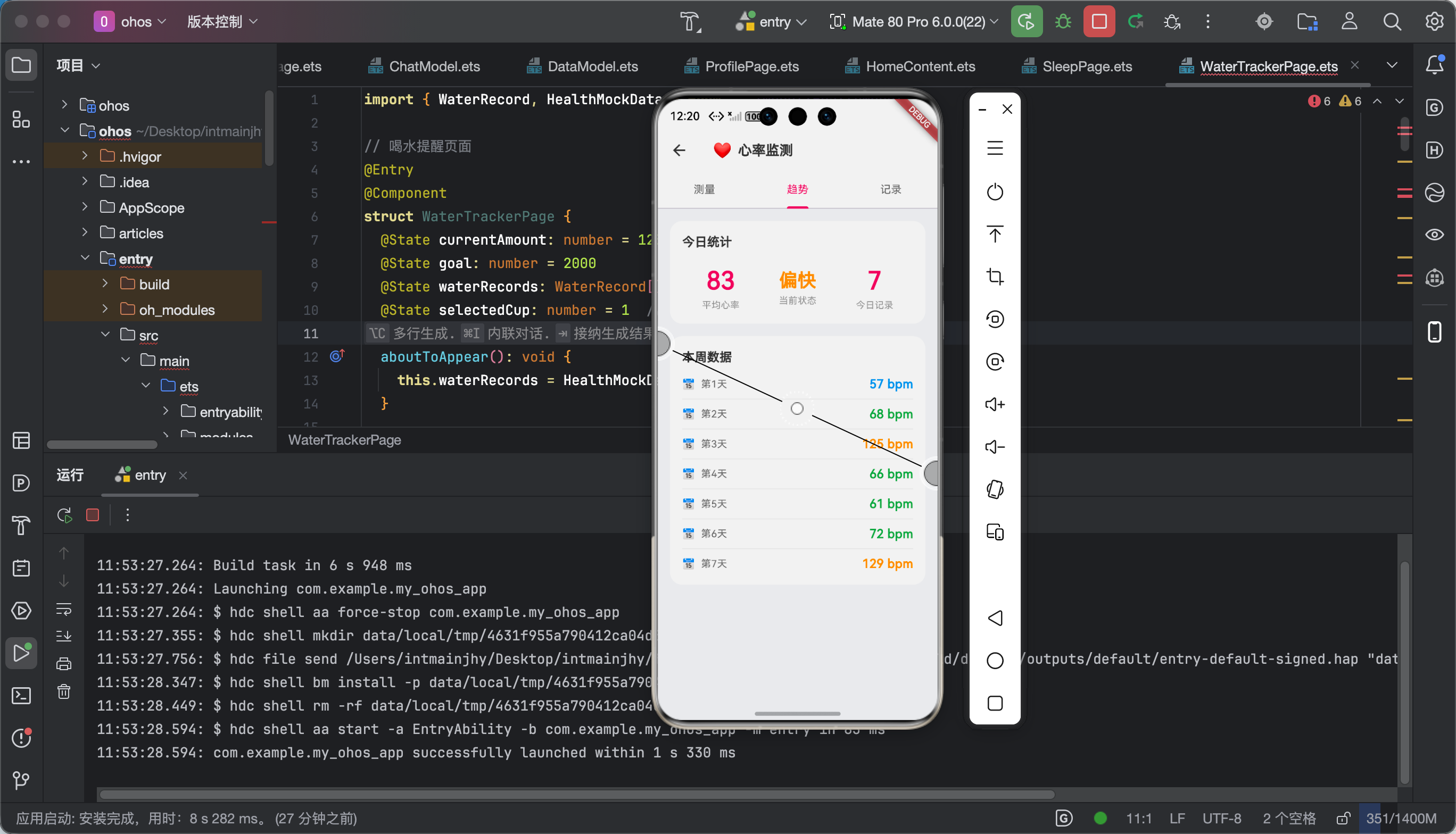Decrease emulator volume

point(995,447)
